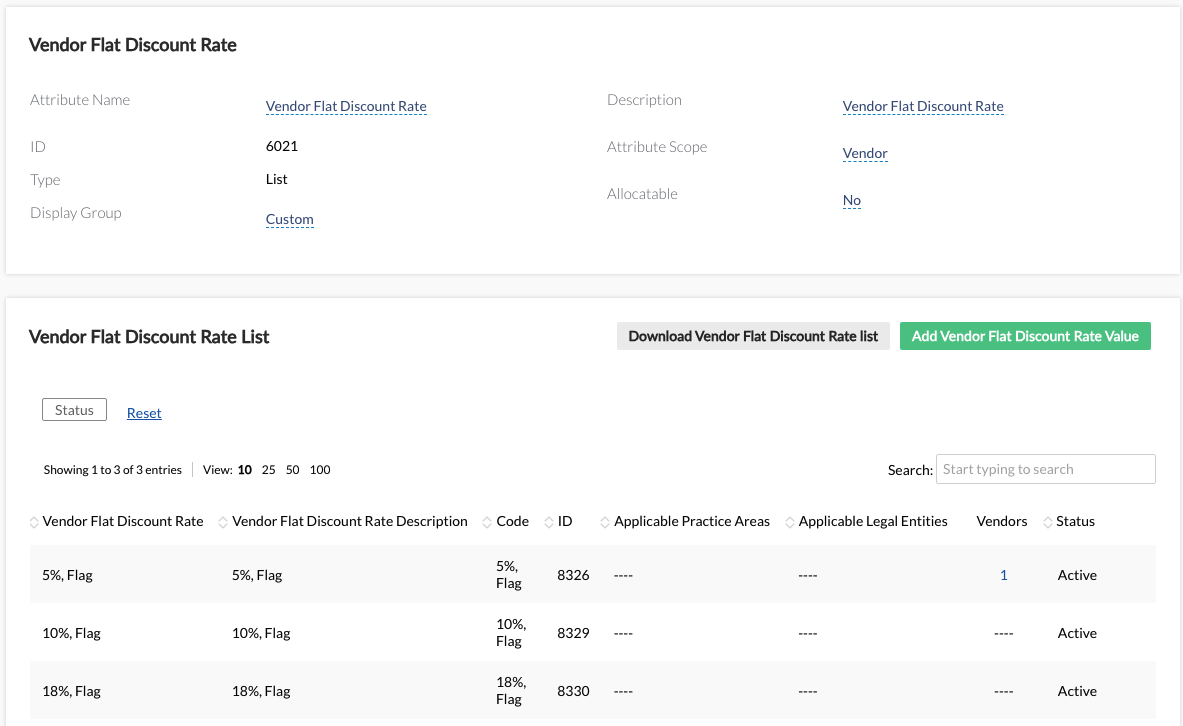The image size is (1183, 726).
Task: Download Vendor Flat Discount Rate list
Action: (x=753, y=336)
